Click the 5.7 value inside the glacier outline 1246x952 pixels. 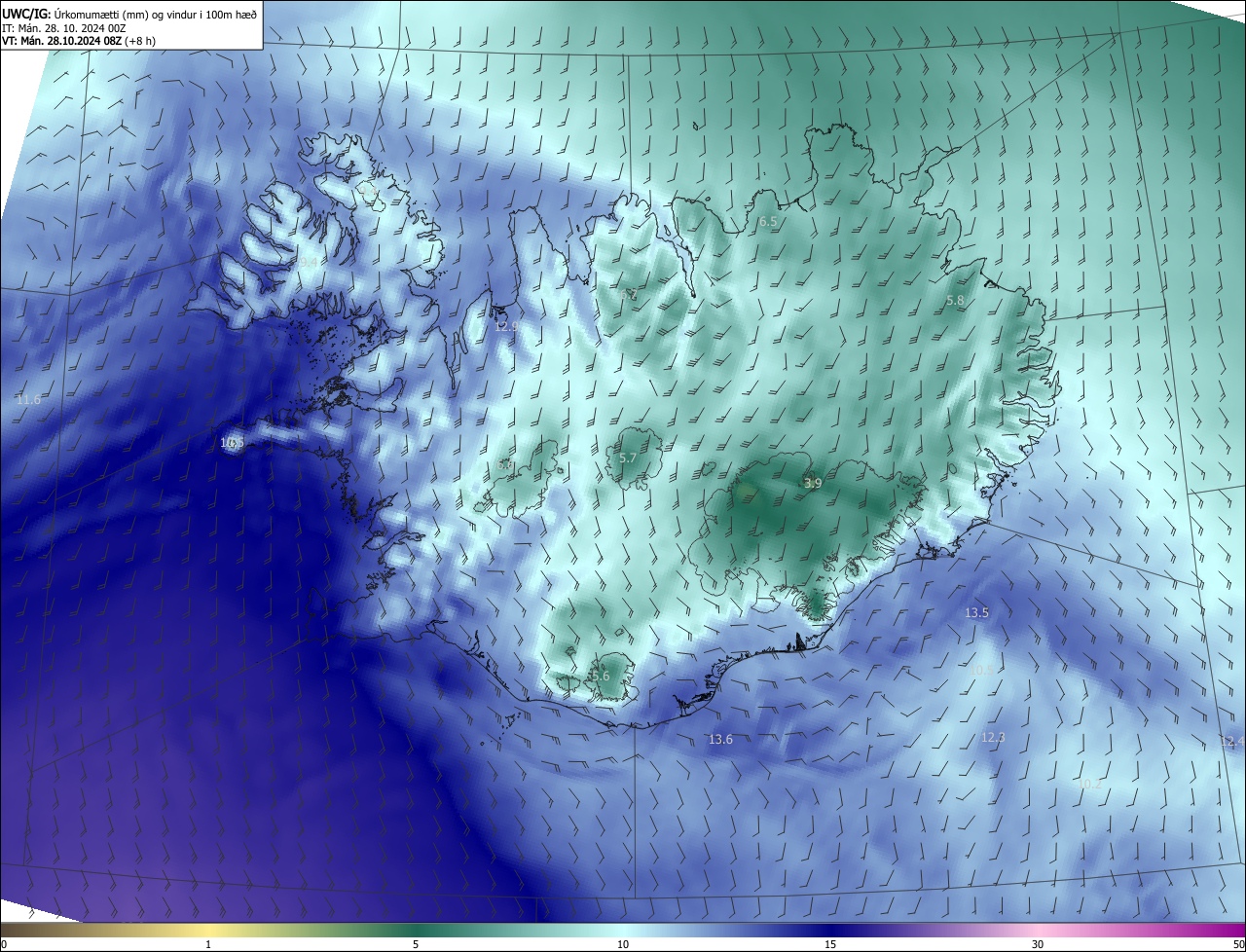click(x=628, y=458)
